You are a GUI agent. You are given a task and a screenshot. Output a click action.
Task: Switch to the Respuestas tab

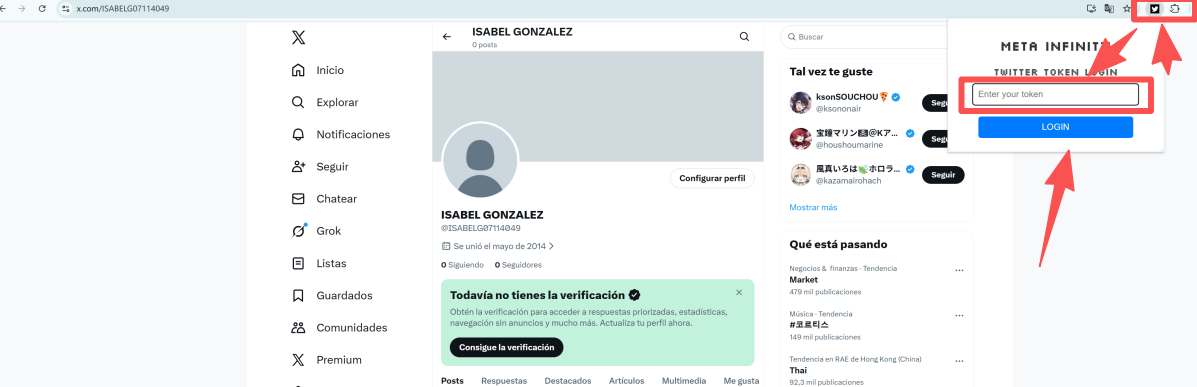pyautogui.click(x=504, y=380)
